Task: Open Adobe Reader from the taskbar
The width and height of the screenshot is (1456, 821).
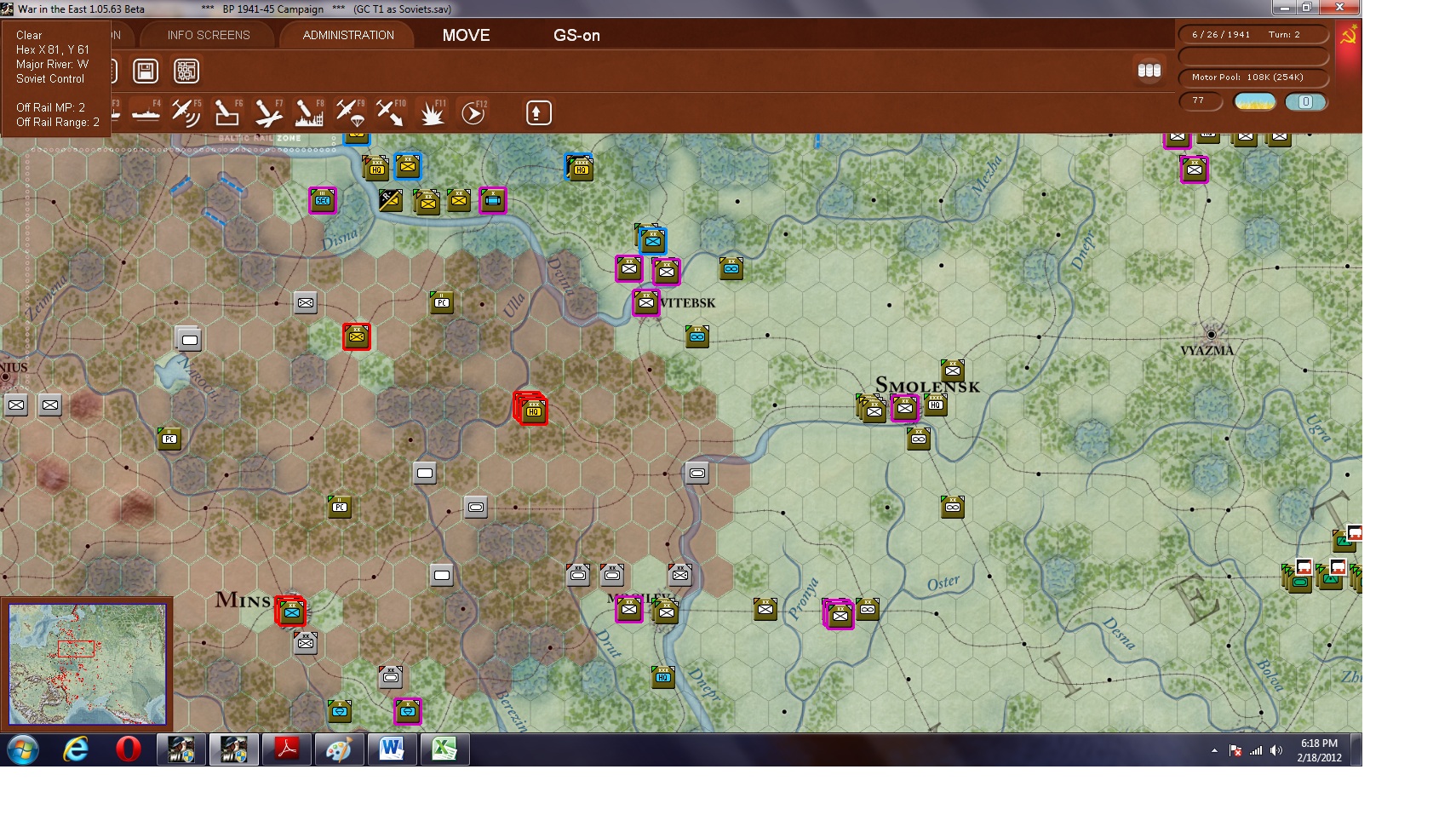Action: (x=286, y=750)
